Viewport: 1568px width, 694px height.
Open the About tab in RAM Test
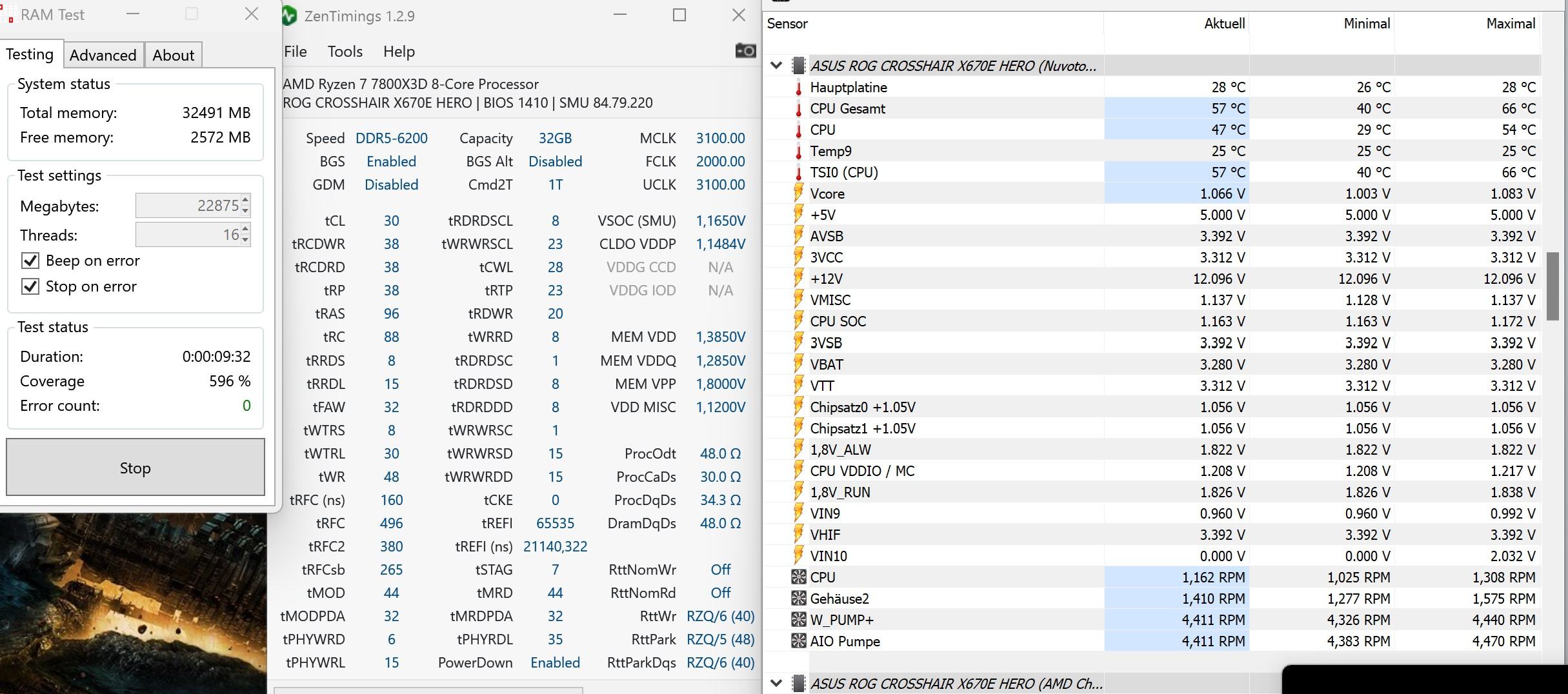pyautogui.click(x=173, y=55)
